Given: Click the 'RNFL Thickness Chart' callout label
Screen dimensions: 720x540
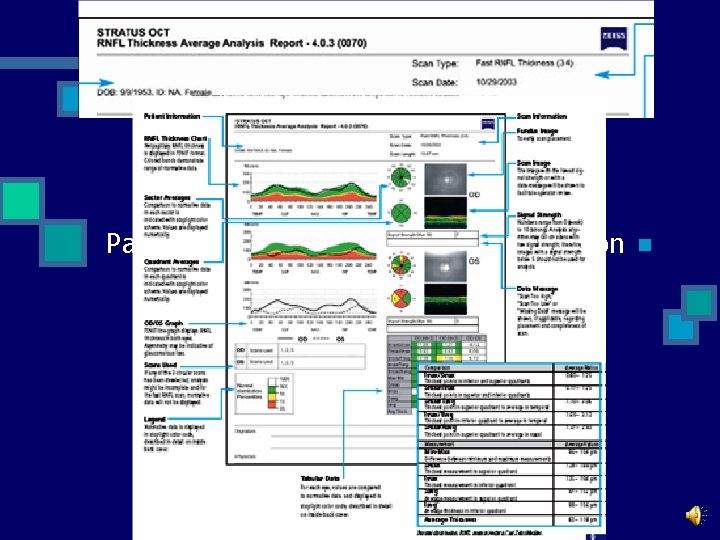Looking at the screenshot, I should 175,139.
